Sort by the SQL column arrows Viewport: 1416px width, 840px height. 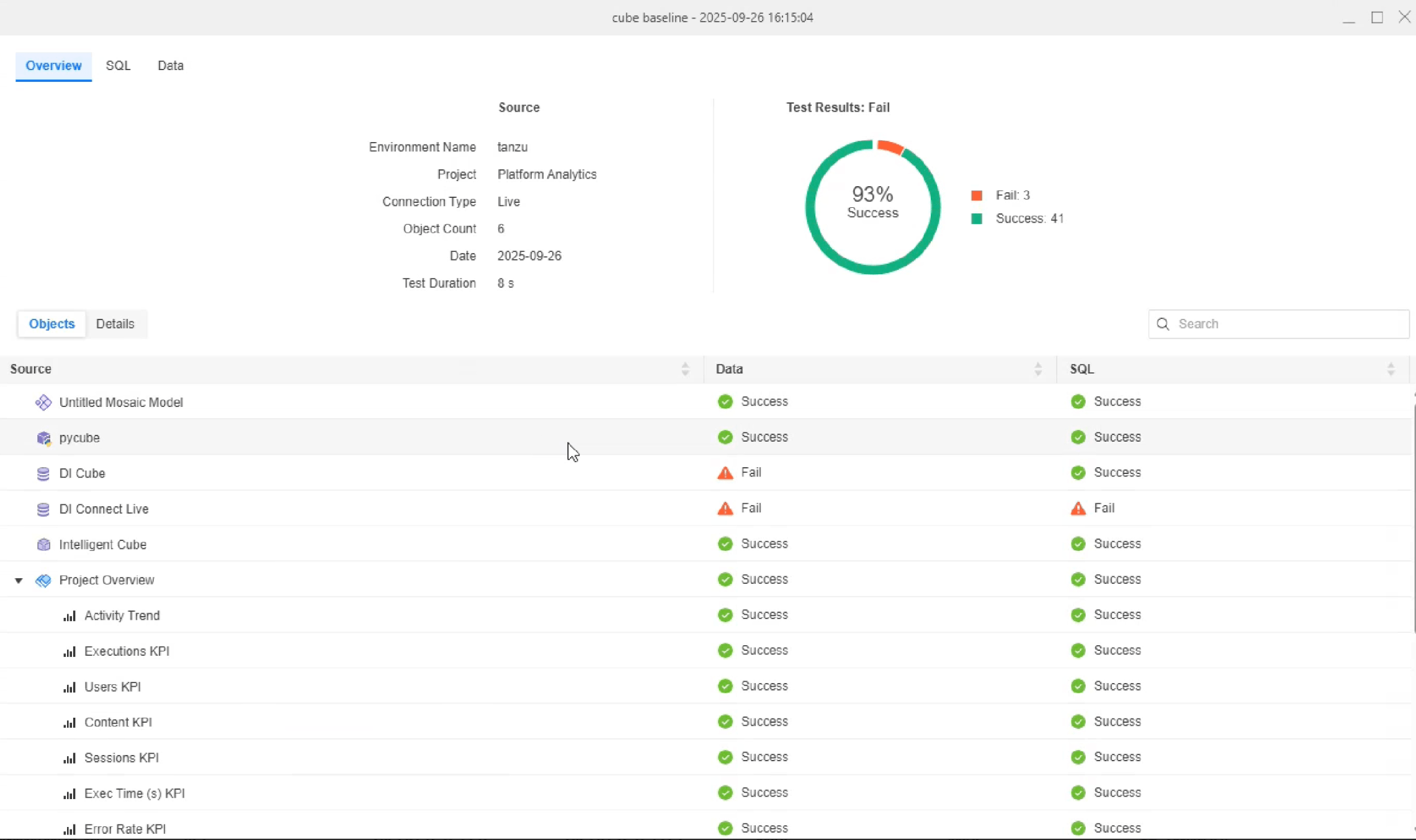[x=1391, y=369]
